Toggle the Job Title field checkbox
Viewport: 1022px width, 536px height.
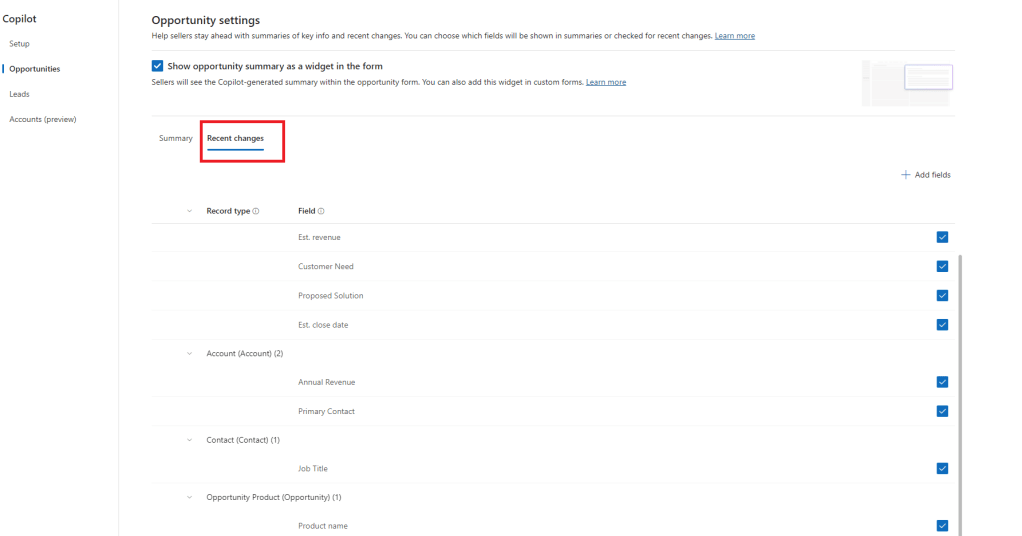click(x=942, y=468)
